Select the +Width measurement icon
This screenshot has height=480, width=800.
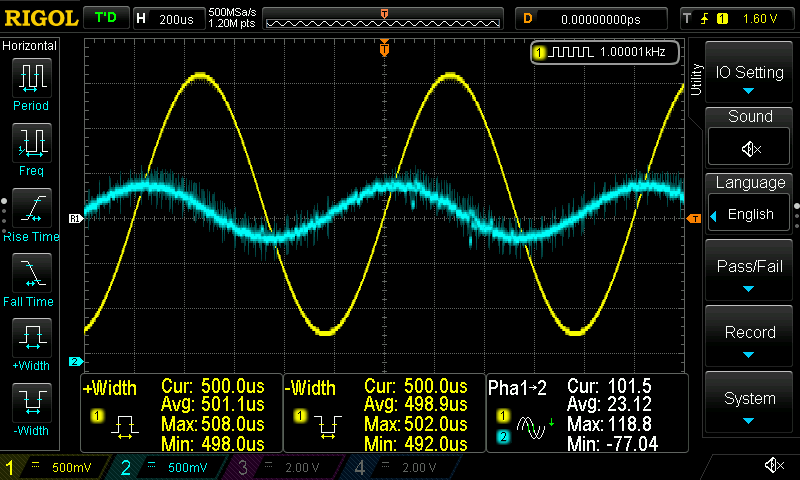(31, 340)
